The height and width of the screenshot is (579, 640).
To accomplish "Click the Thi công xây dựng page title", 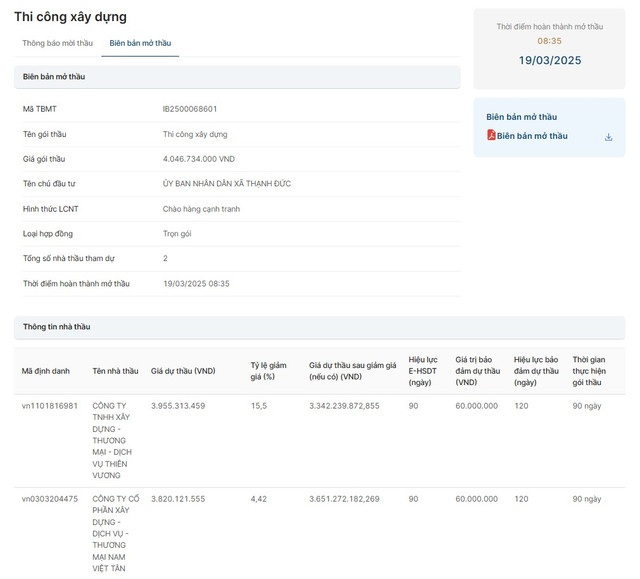I will pyautogui.click(x=70, y=17).
